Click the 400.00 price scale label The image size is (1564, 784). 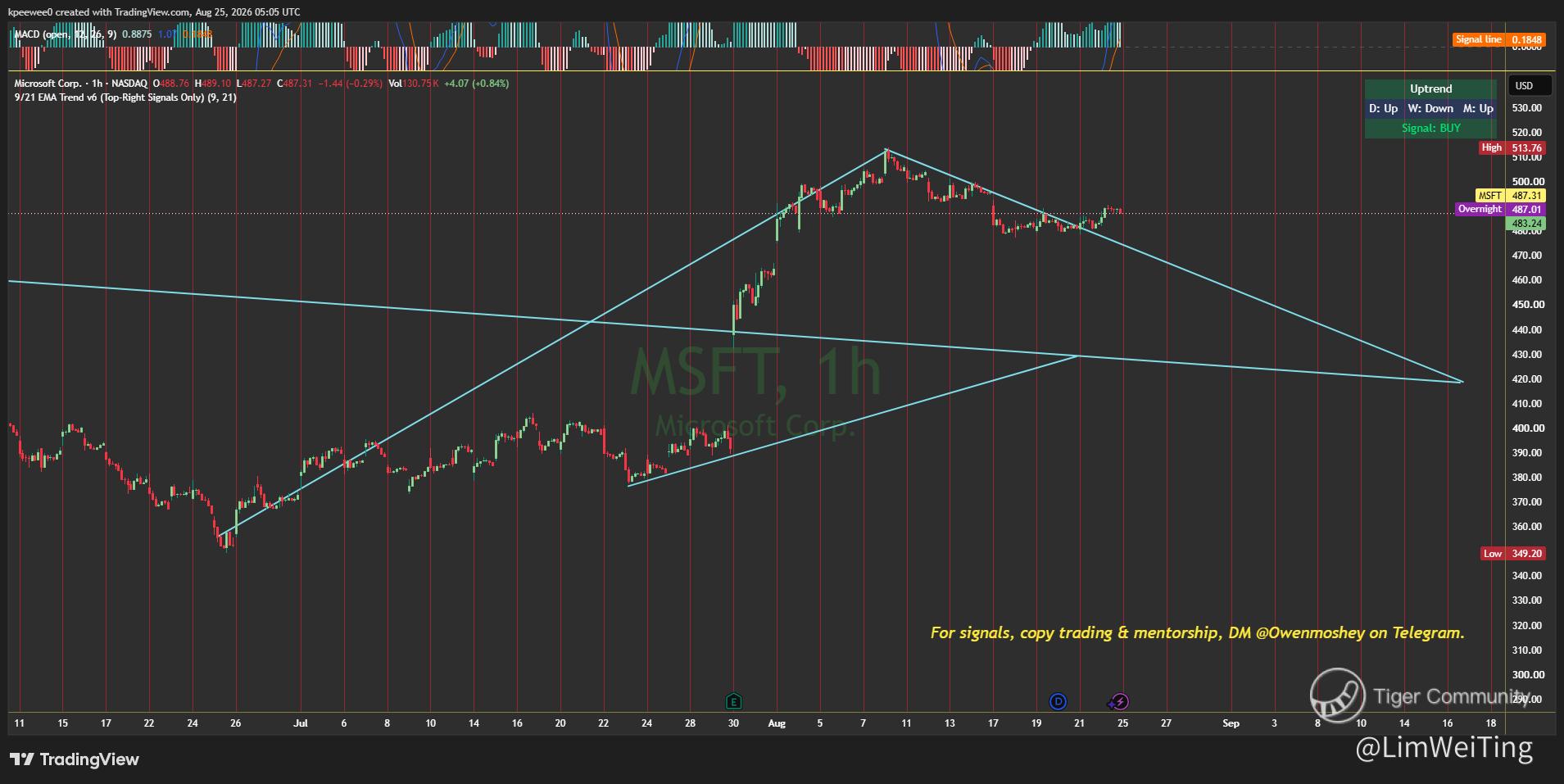(x=1527, y=428)
